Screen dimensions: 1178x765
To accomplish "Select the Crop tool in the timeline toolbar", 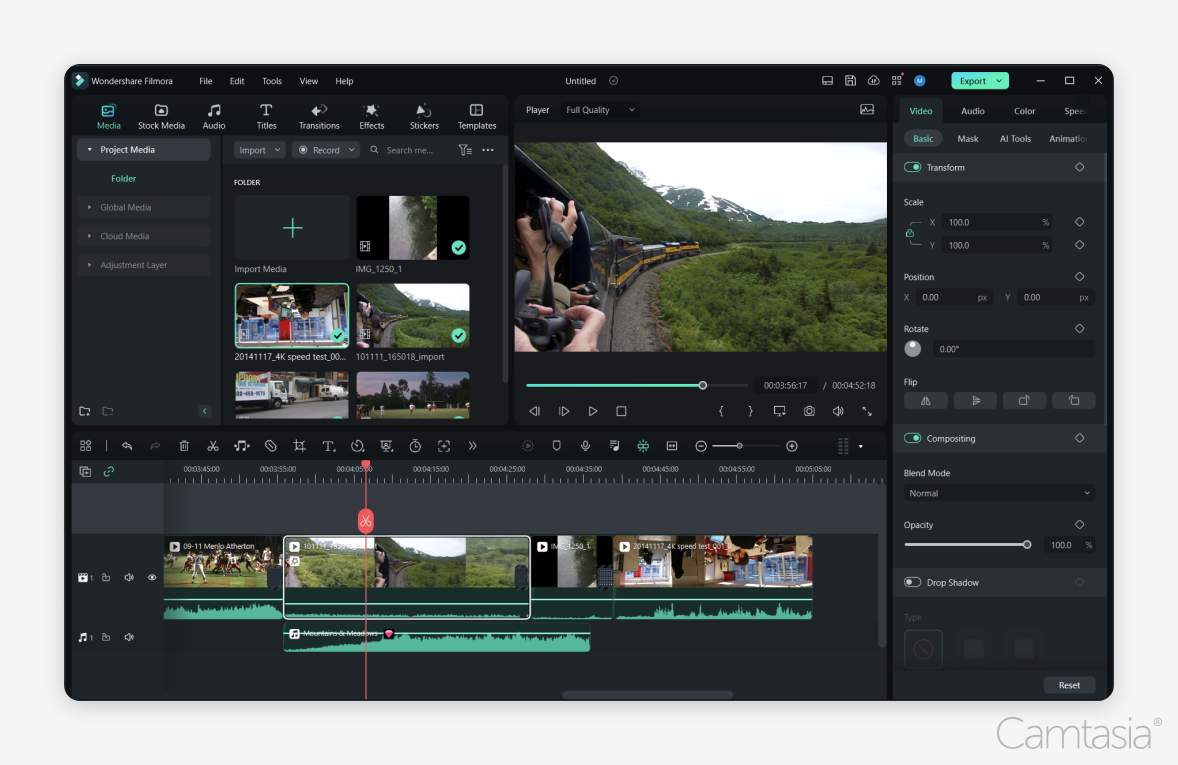I will coord(299,446).
